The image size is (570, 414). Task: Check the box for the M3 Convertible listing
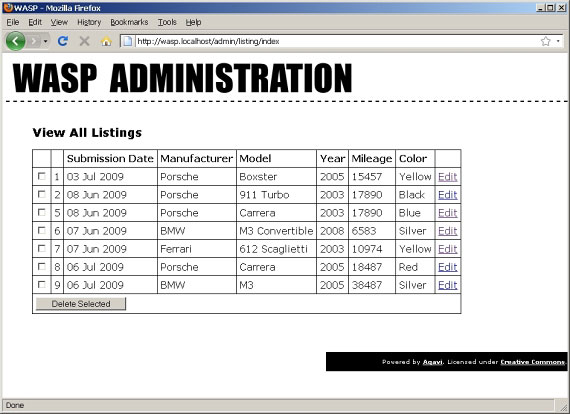tap(42, 230)
